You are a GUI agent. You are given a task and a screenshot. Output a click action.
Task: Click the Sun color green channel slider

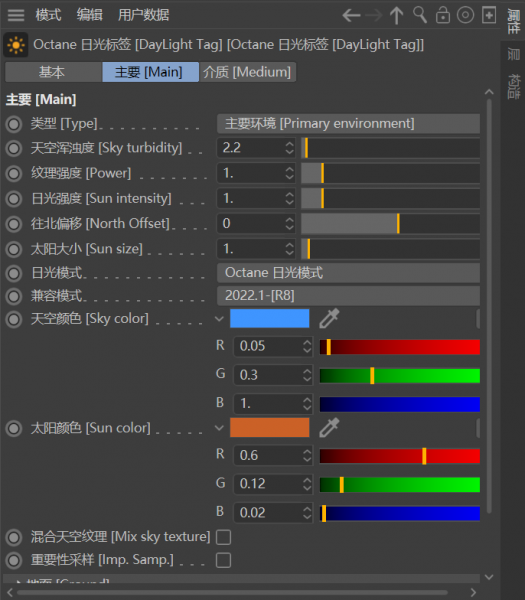pyautogui.click(x=399, y=484)
